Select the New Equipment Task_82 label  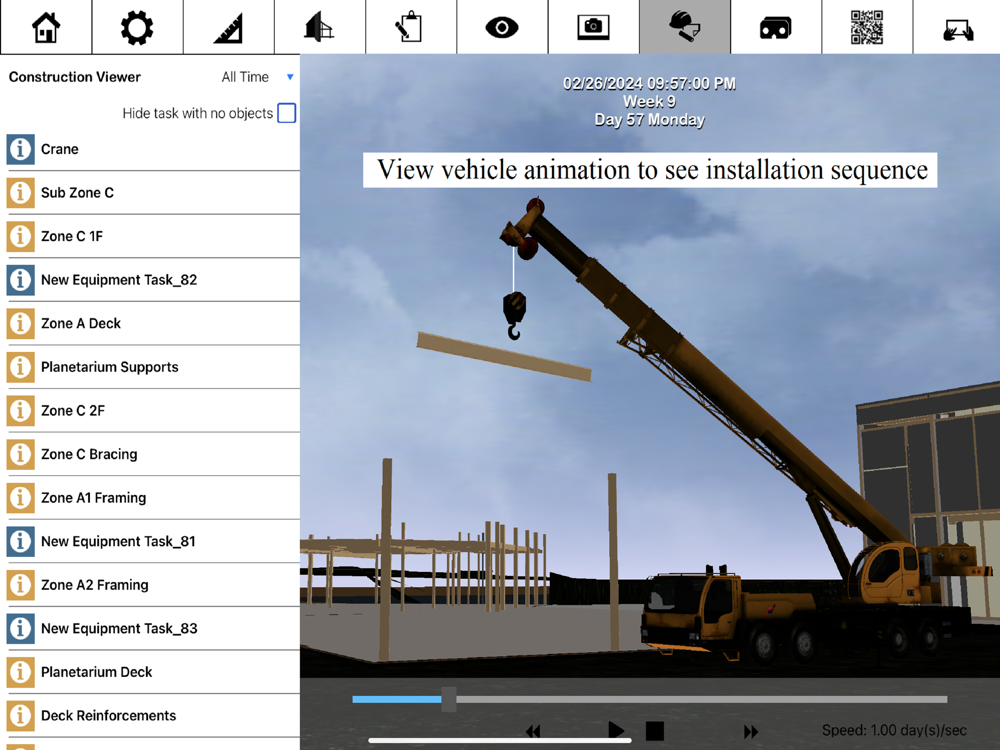[119, 280]
